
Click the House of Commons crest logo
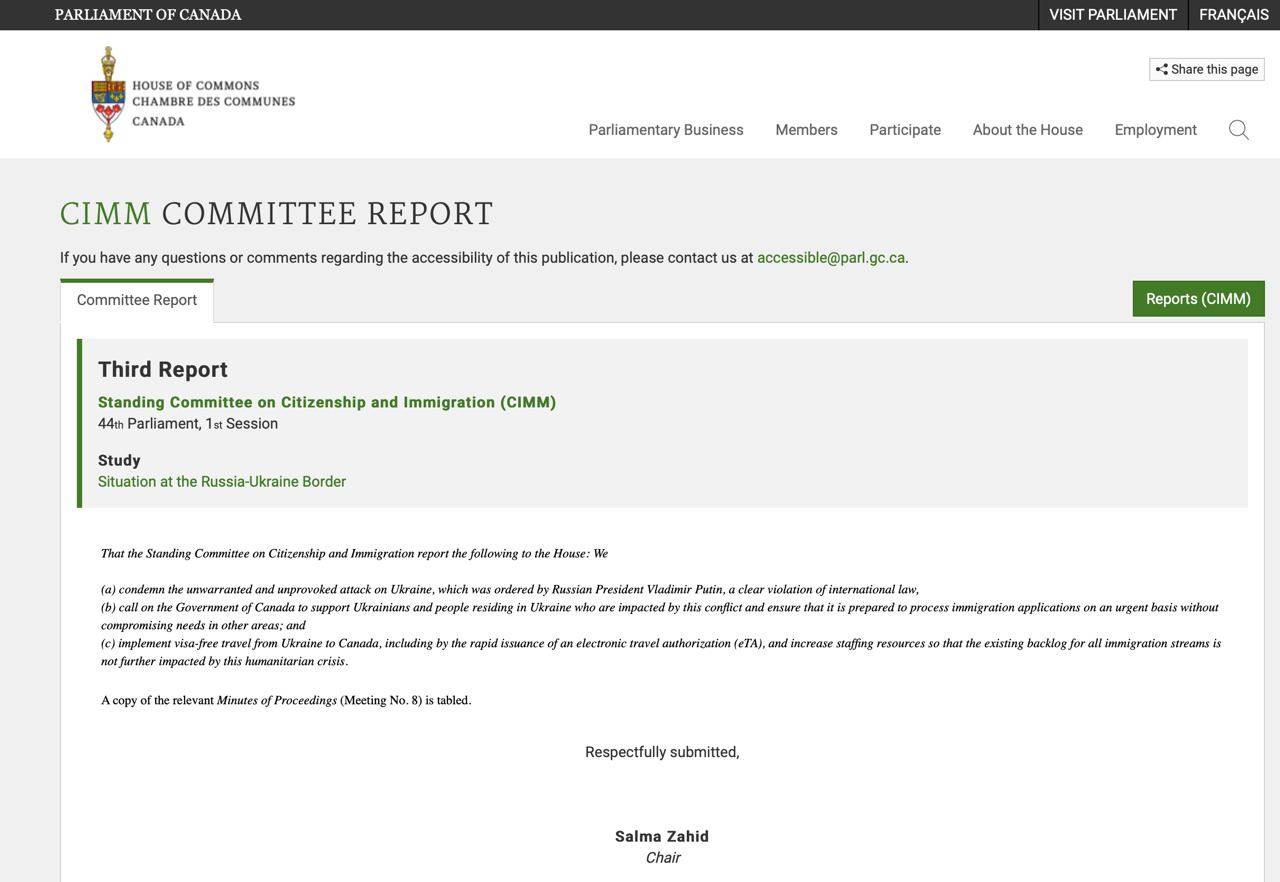(193, 95)
